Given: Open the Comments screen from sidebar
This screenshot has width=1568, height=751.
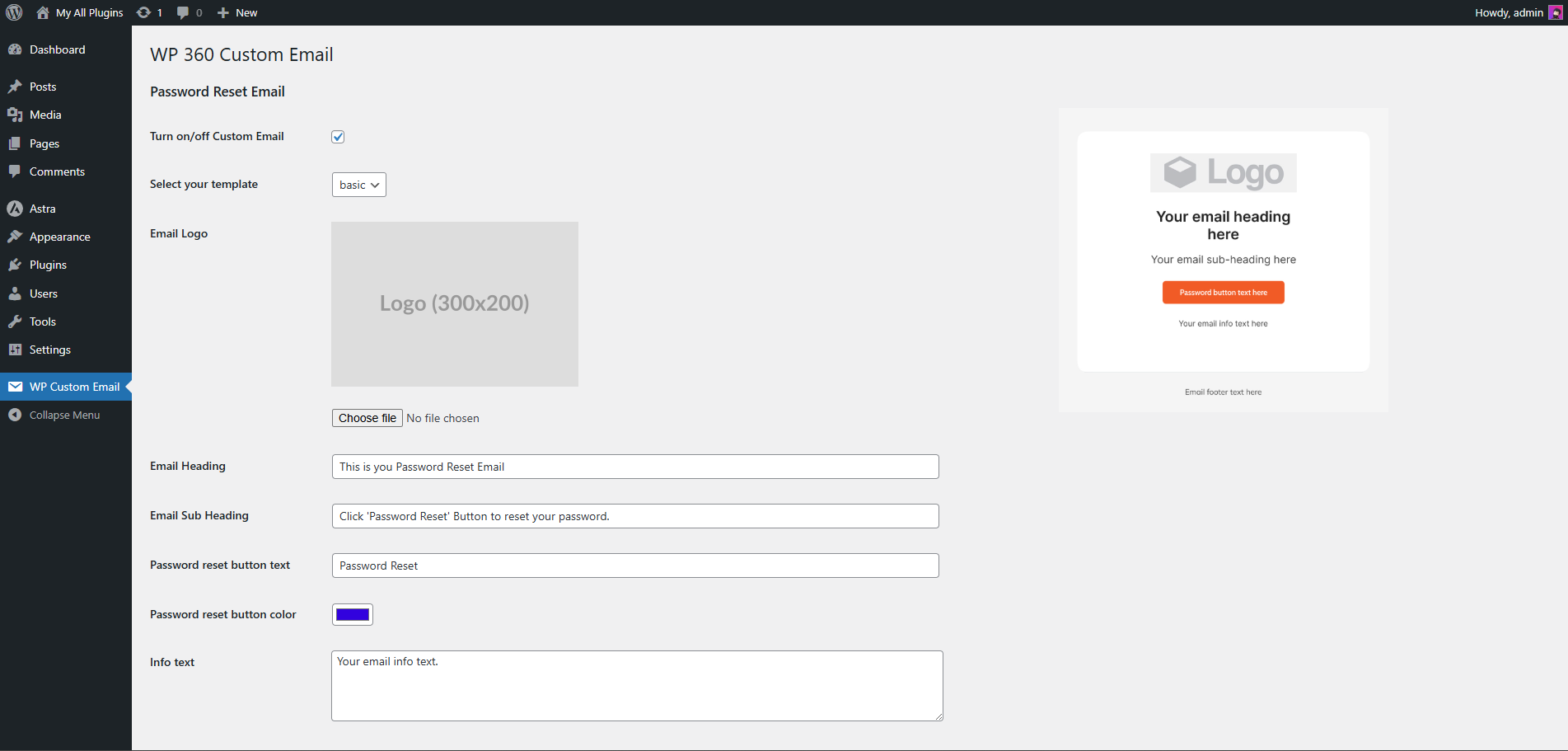Looking at the screenshot, I should click(56, 171).
